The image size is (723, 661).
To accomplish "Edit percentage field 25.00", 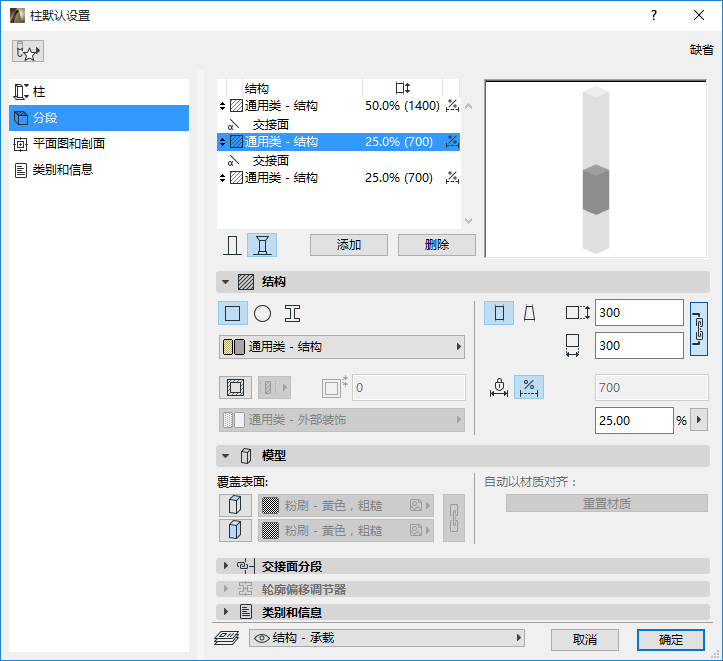I will (634, 420).
